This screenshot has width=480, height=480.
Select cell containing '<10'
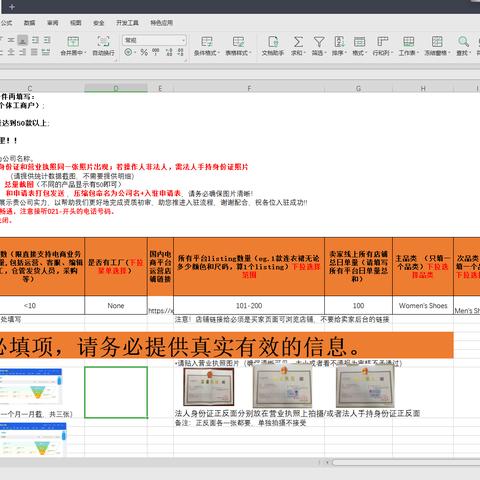(x=42, y=305)
